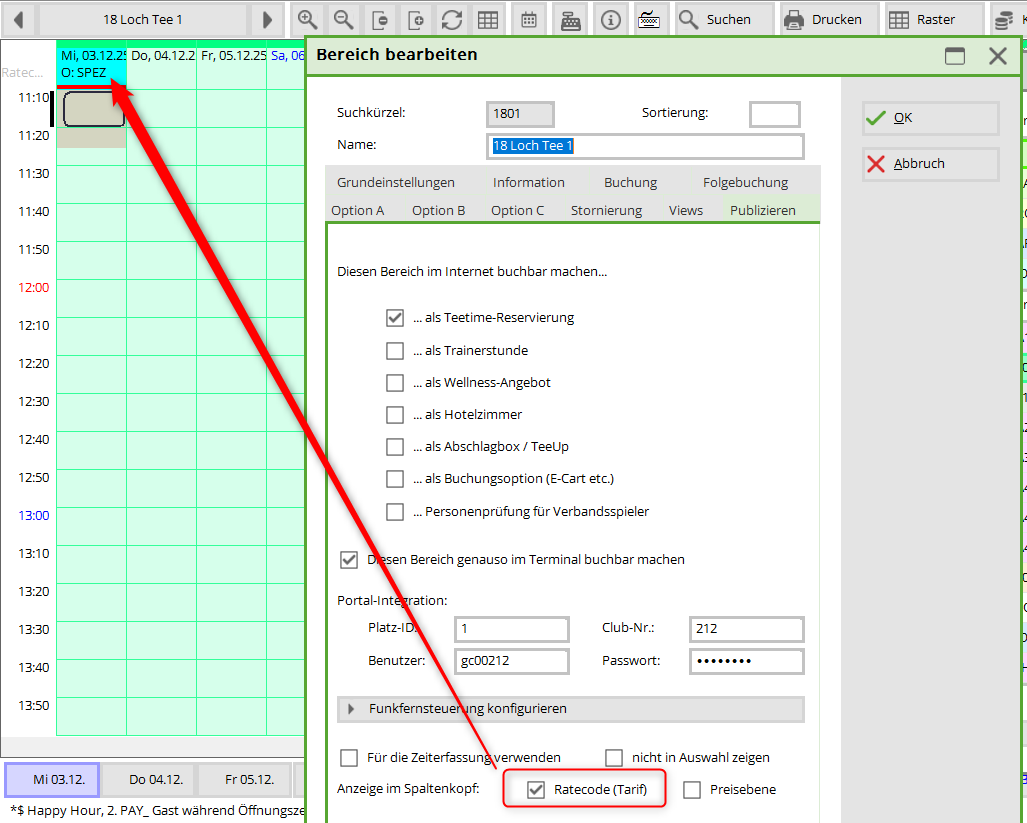The image size is (1027, 823).
Task: Open the Stornierung tab
Action: 606,210
